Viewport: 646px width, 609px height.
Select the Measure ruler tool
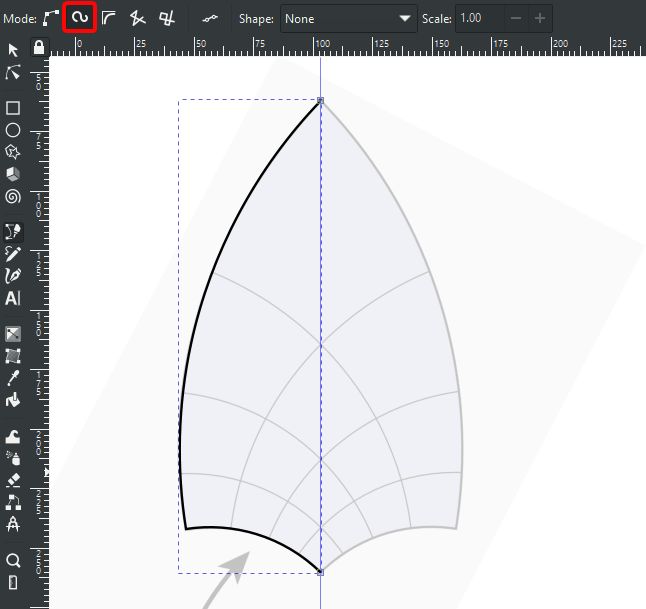[13, 583]
